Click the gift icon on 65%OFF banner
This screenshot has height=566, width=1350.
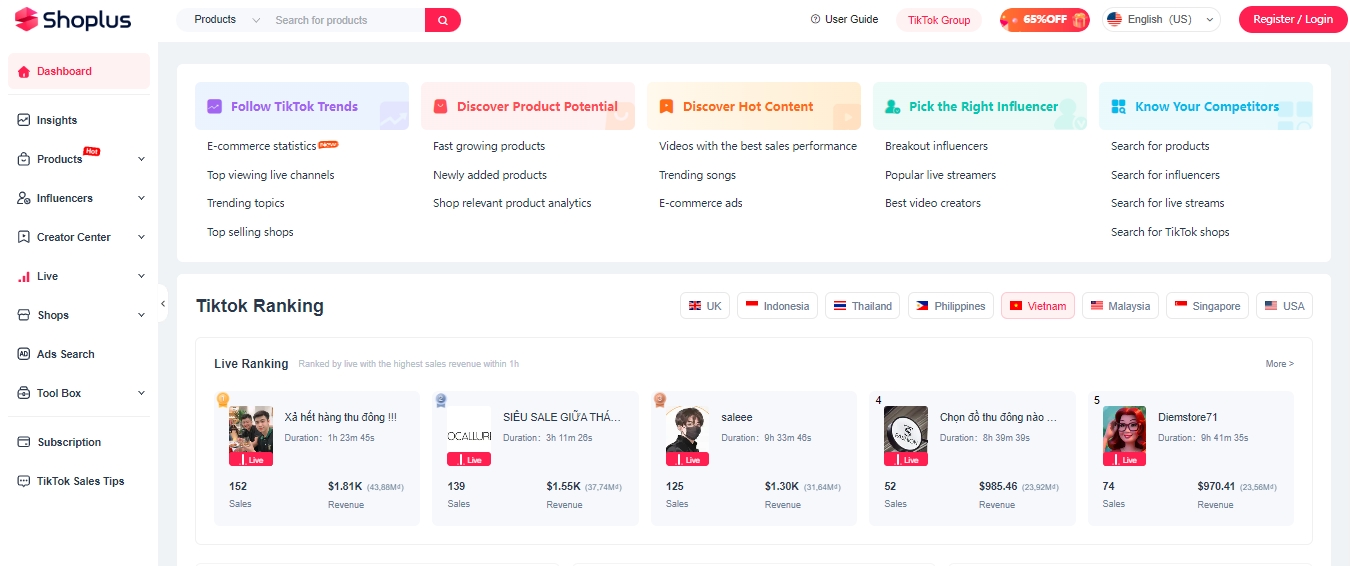coord(1078,19)
